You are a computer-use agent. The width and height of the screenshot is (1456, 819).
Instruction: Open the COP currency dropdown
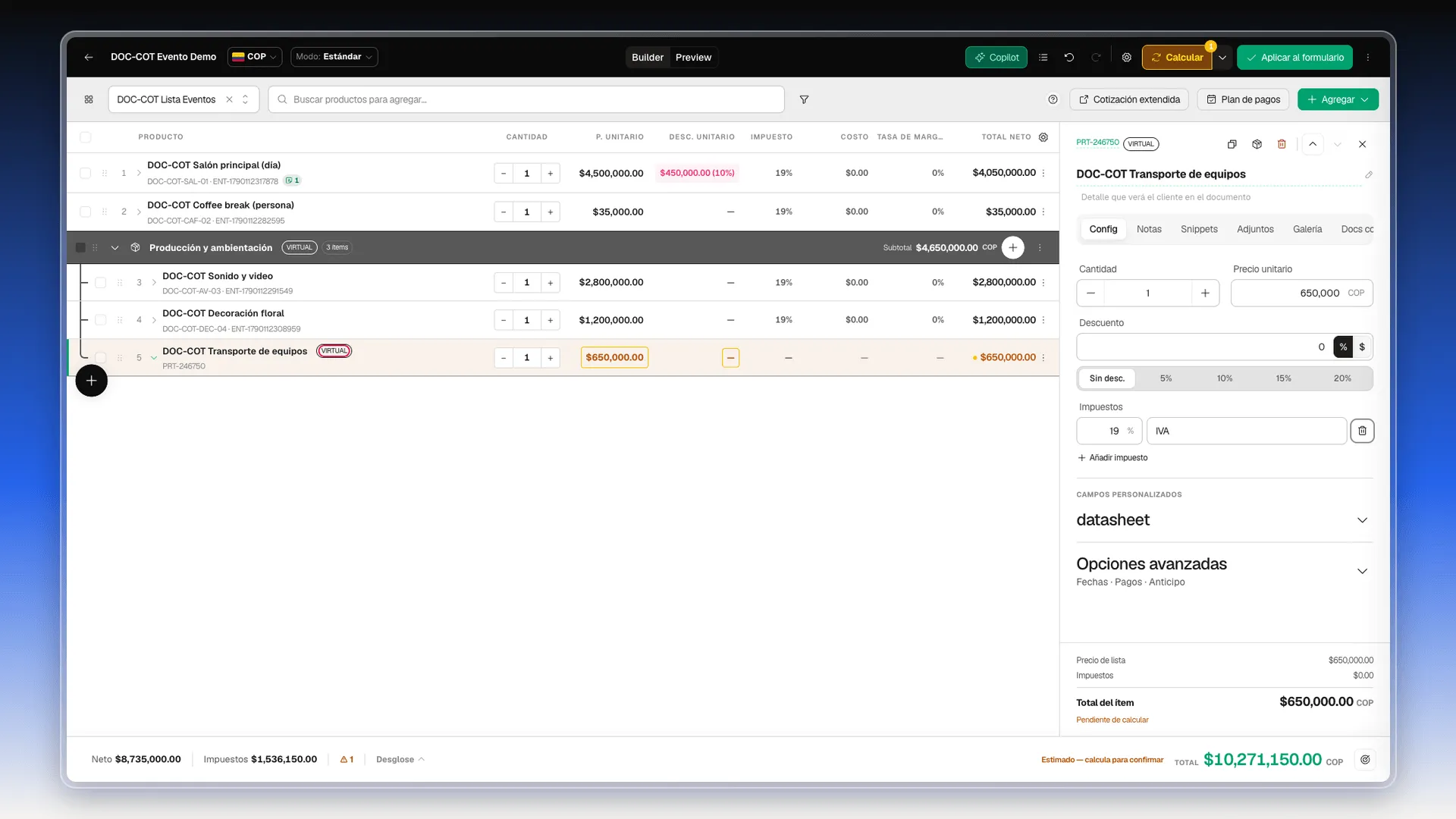pyautogui.click(x=255, y=57)
